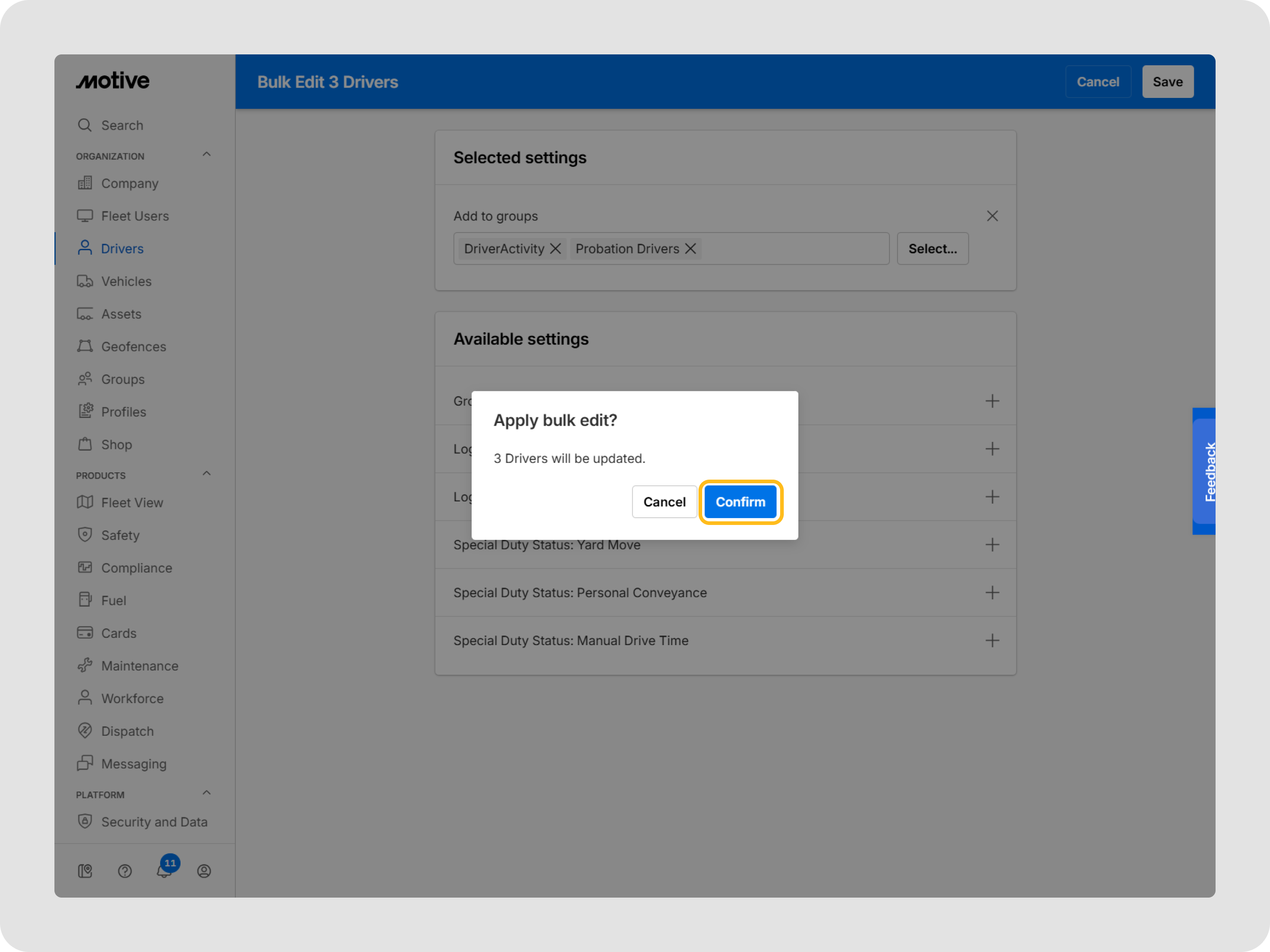Click the Search field in sidebar

122,125
